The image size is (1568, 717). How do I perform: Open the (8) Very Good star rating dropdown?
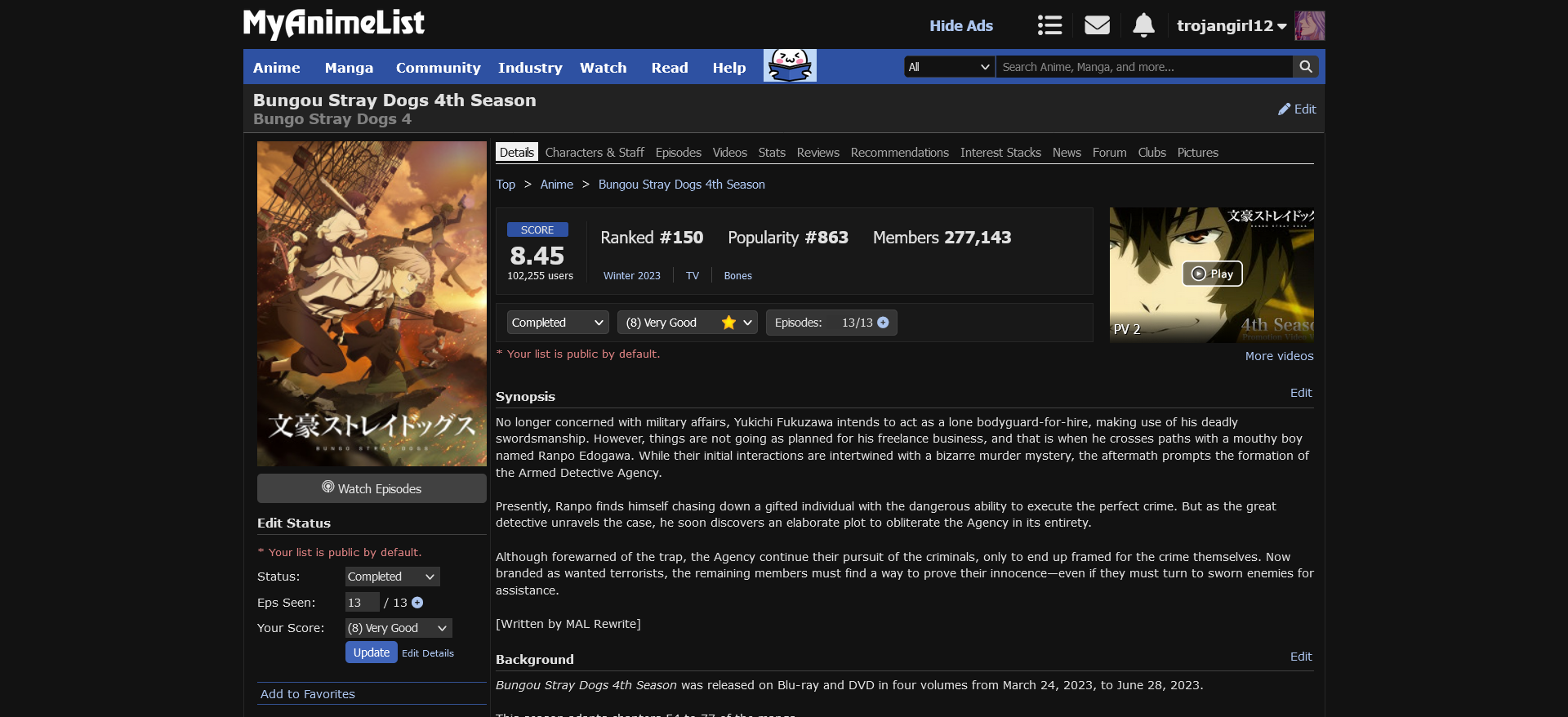click(x=688, y=323)
